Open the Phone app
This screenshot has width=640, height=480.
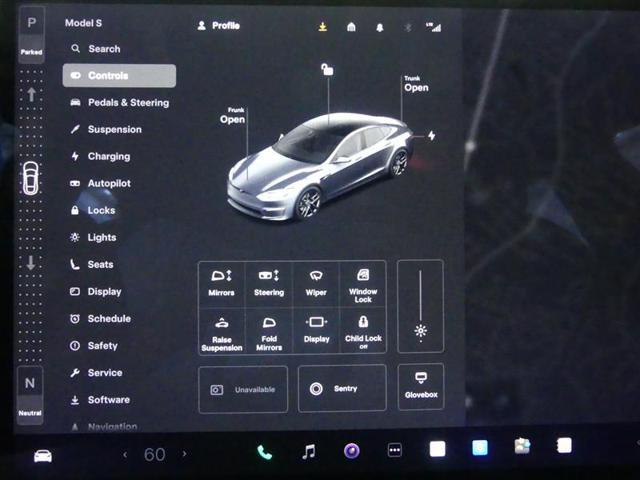point(264,453)
